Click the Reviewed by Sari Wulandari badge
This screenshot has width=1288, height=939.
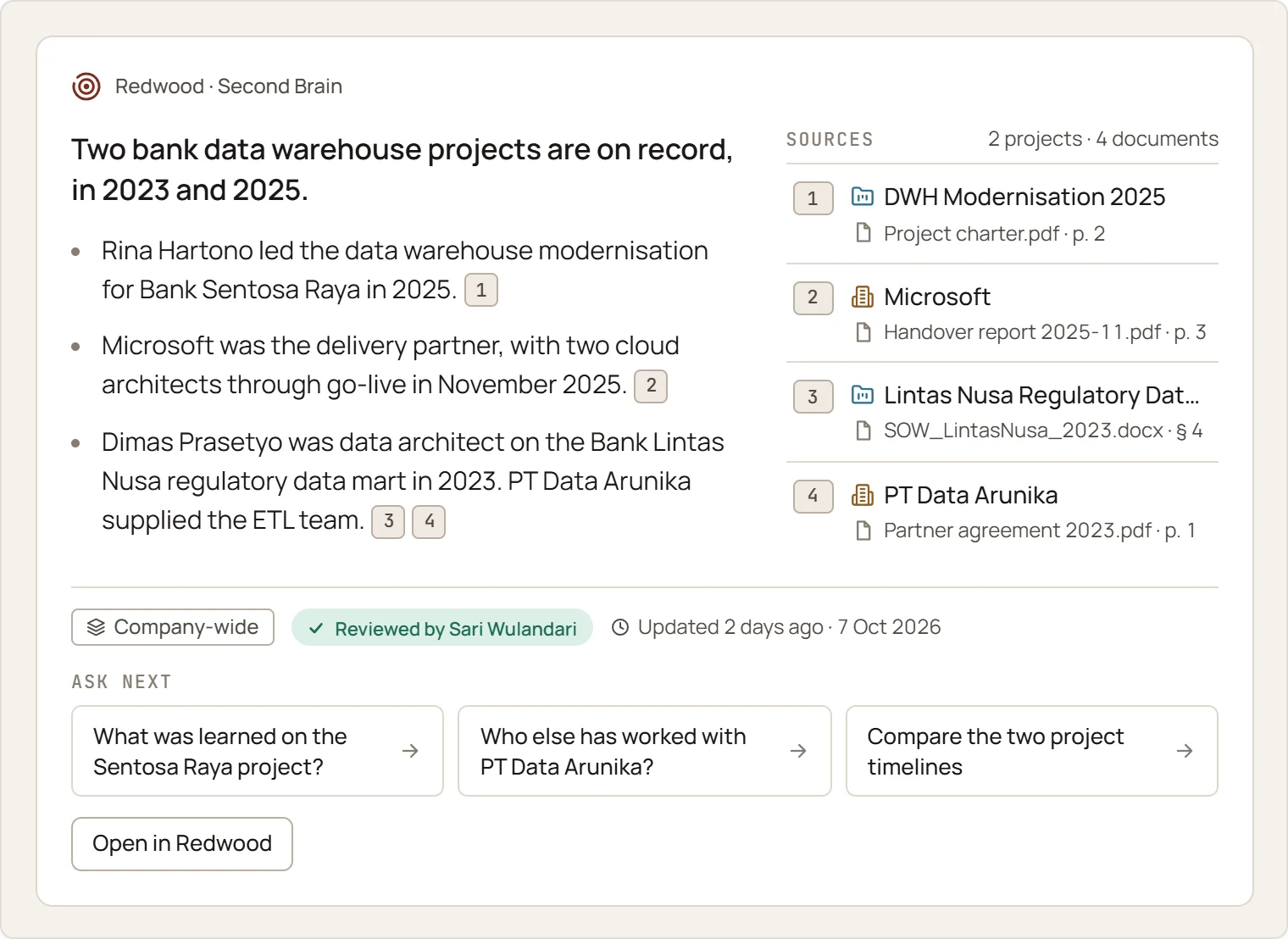click(x=442, y=627)
